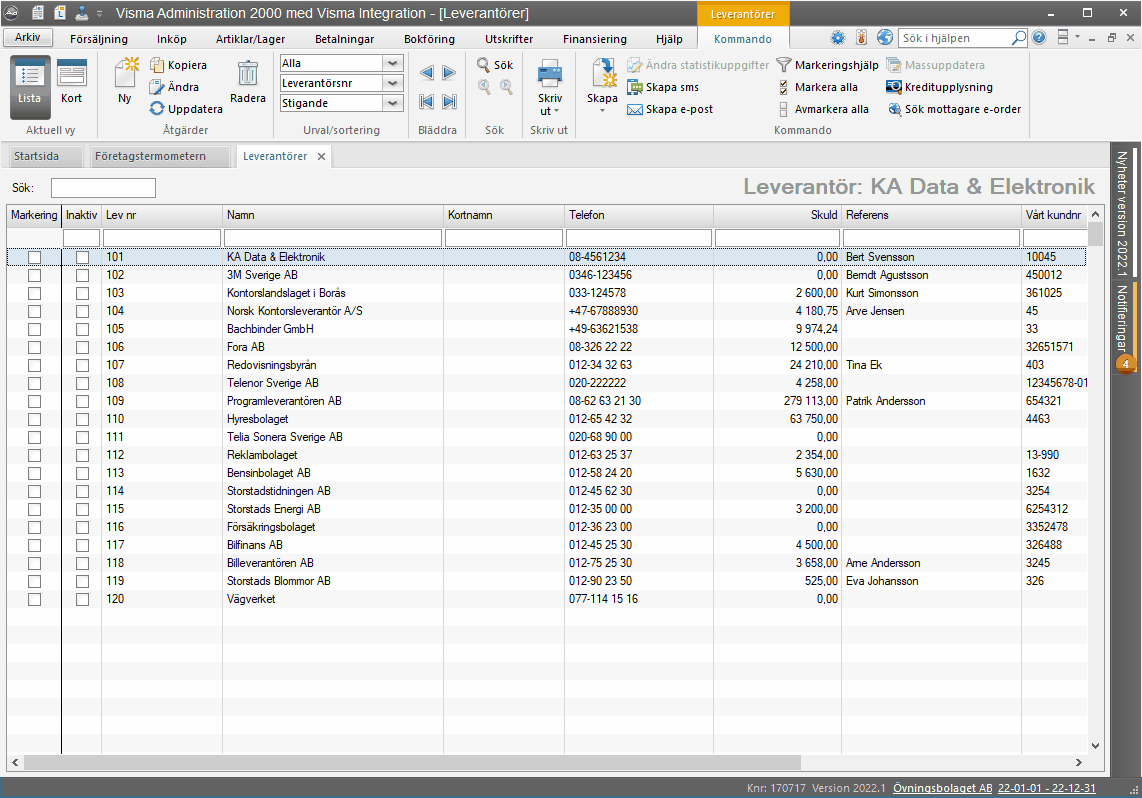Refresh the list with Uppdatera

click(x=186, y=108)
